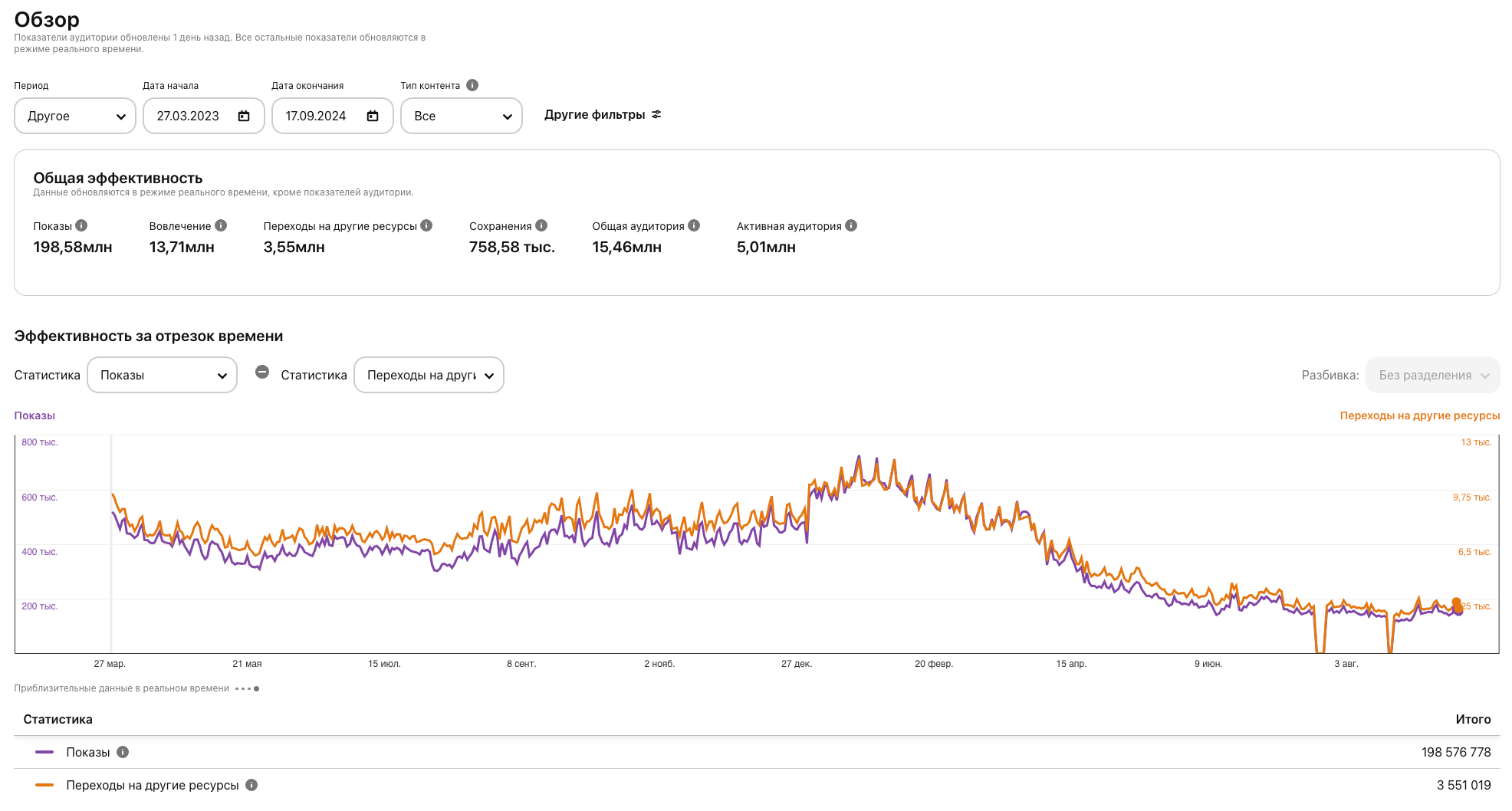Open calendar icon in Дата окончания field

coord(373,116)
